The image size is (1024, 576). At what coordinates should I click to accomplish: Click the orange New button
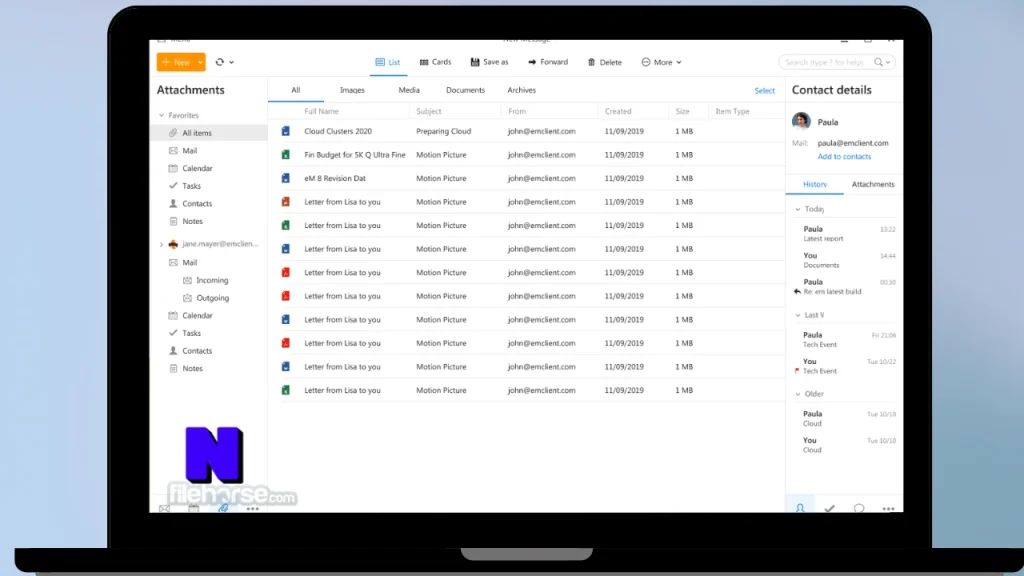176,62
